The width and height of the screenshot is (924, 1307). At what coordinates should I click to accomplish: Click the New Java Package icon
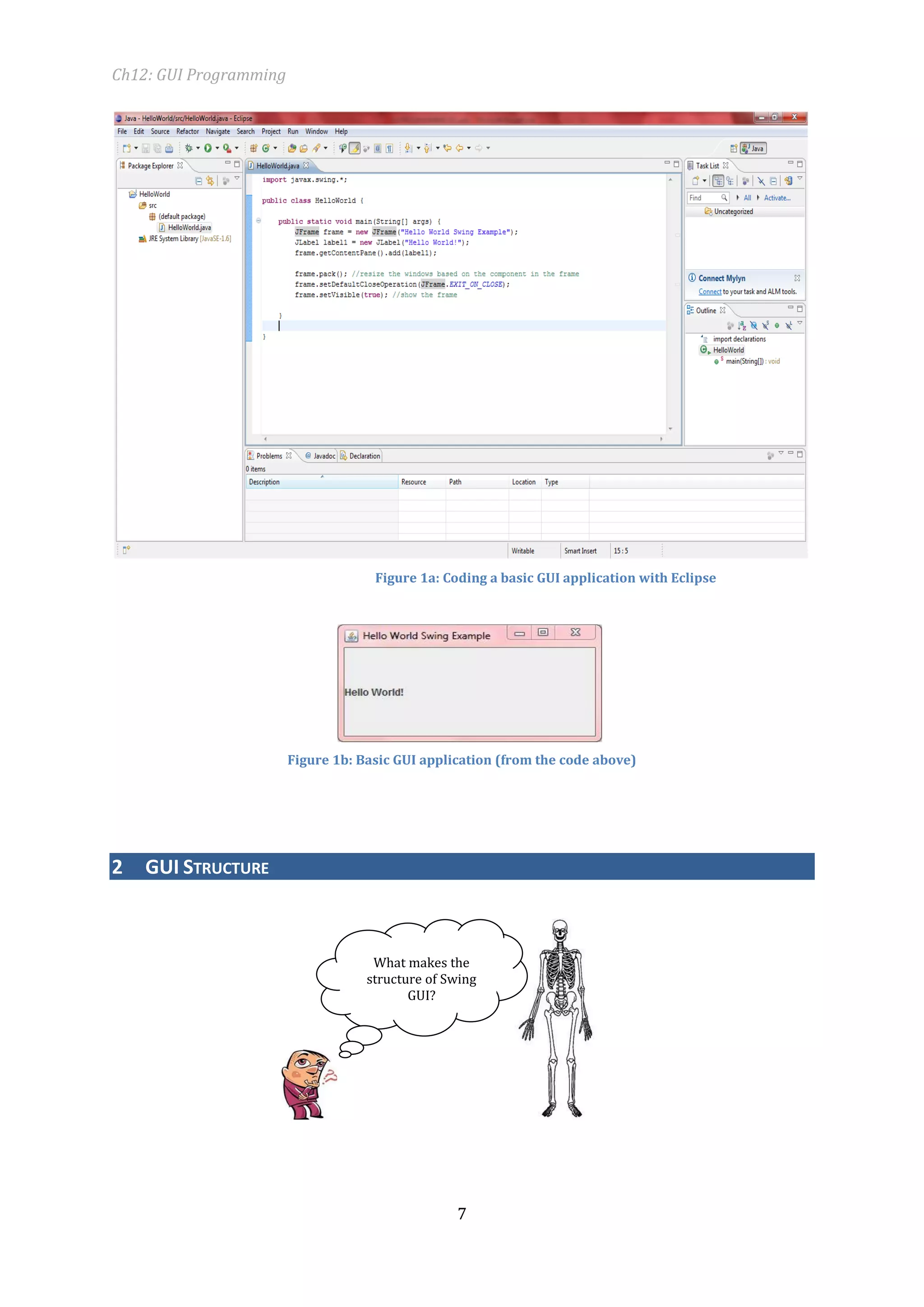[x=254, y=148]
